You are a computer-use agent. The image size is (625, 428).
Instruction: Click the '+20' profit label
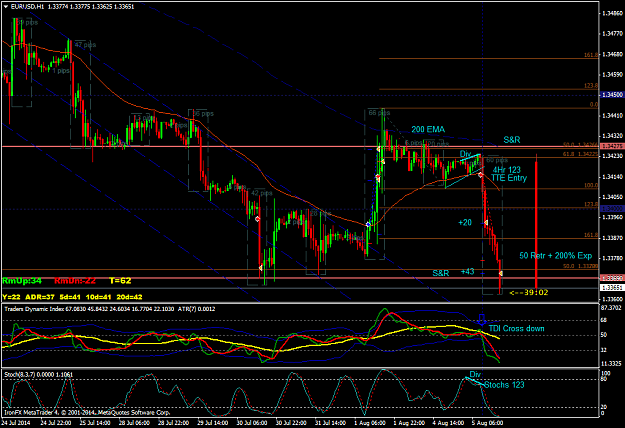pyautogui.click(x=465, y=223)
